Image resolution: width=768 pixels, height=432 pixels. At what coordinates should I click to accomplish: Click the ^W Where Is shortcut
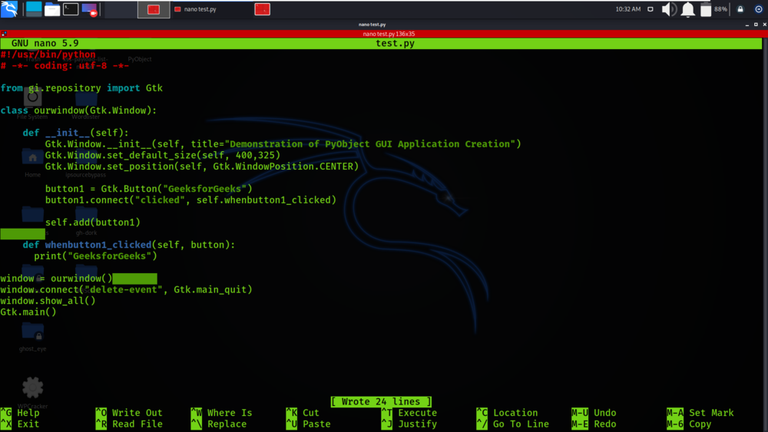tap(221, 413)
